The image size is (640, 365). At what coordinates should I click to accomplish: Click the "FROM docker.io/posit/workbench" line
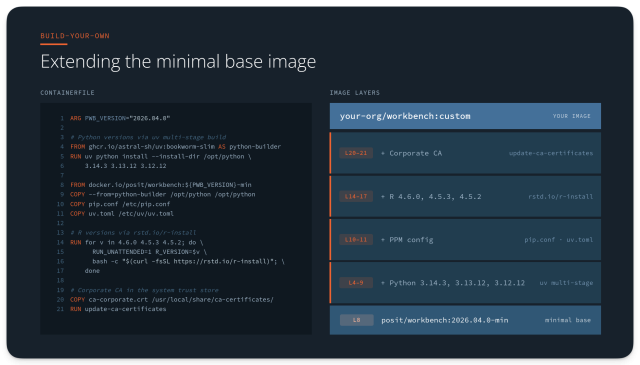161,185
